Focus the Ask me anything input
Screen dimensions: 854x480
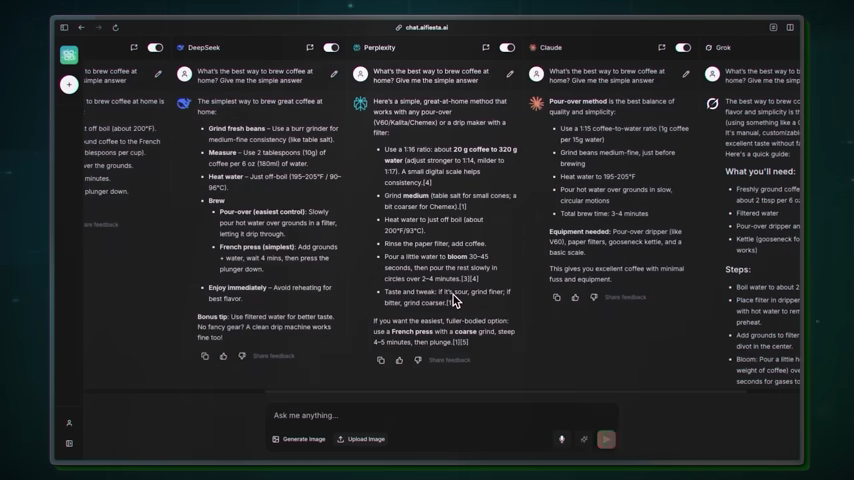442,415
